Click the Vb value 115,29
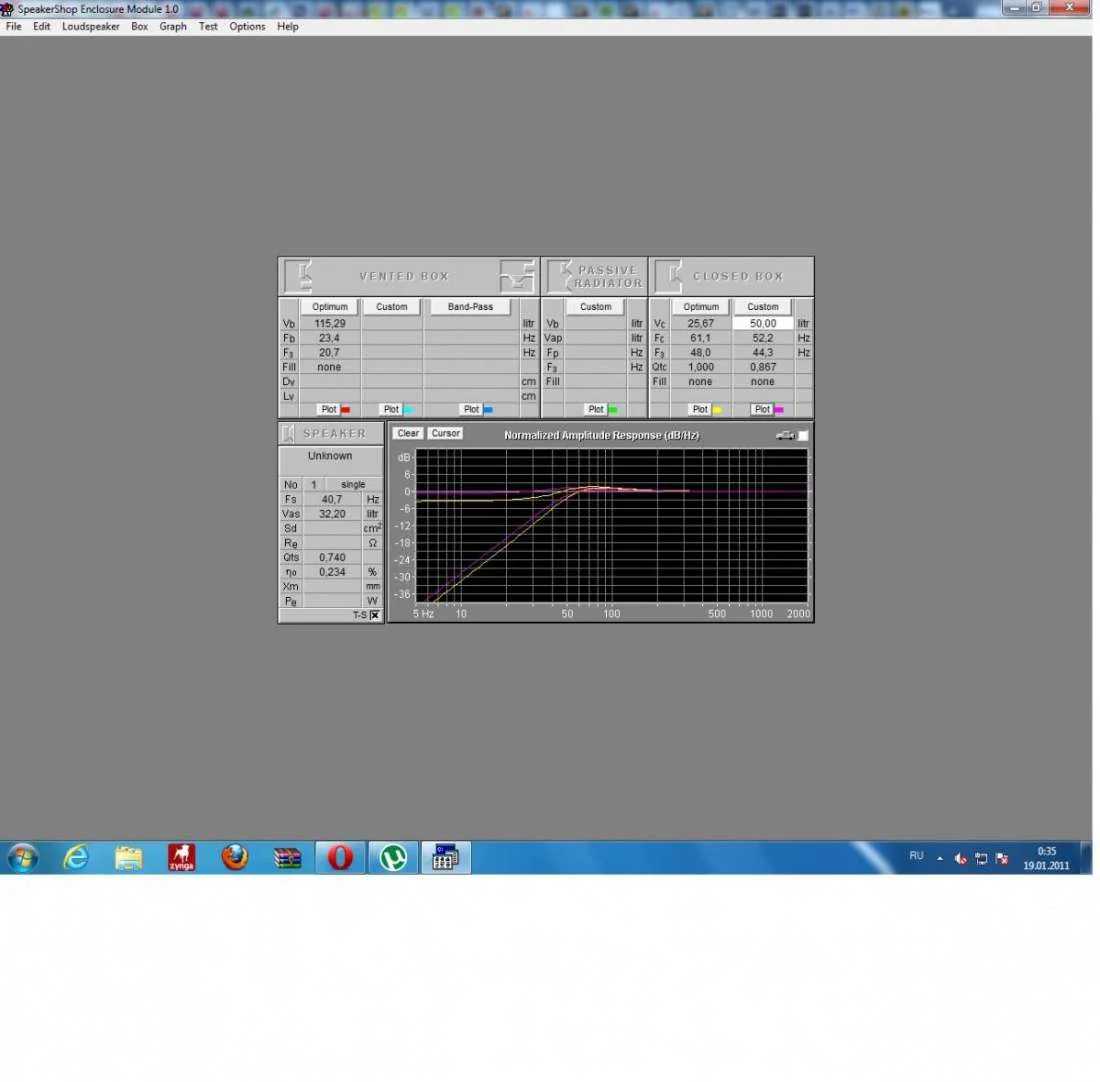 pos(330,323)
